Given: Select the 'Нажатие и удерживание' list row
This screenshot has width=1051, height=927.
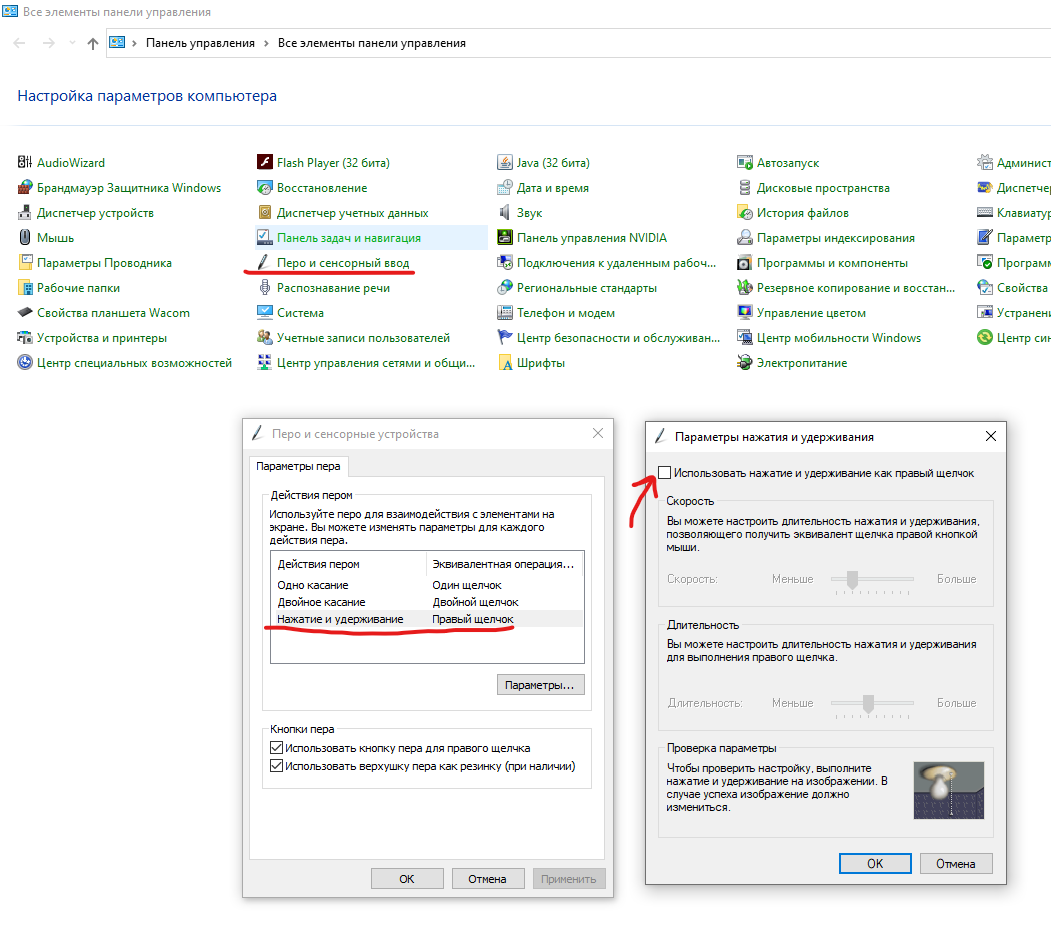Looking at the screenshot, I should 340,619.
